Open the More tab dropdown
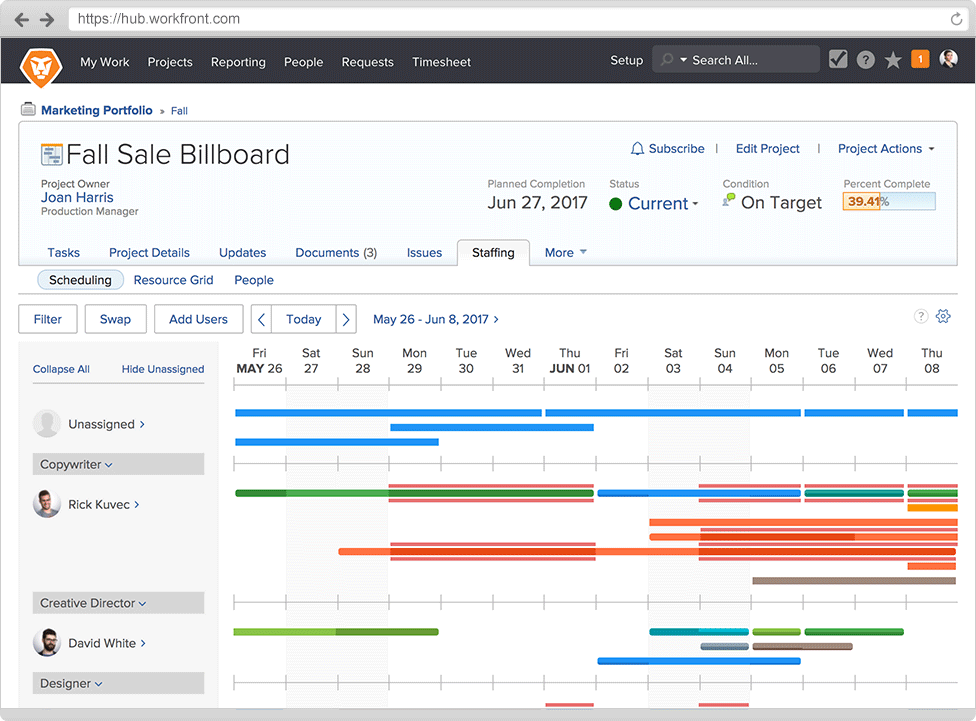 point(565,253)
